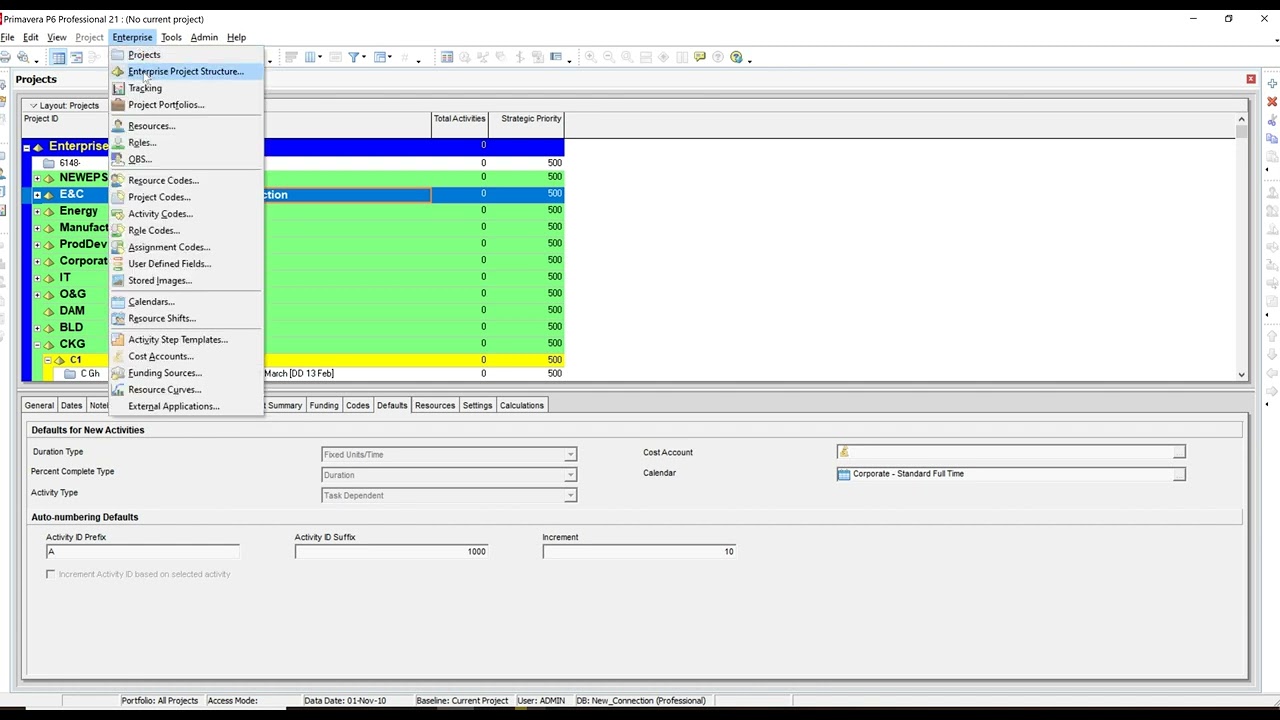
Task: Open the Tools menu
Action: [x=171, y=37]
